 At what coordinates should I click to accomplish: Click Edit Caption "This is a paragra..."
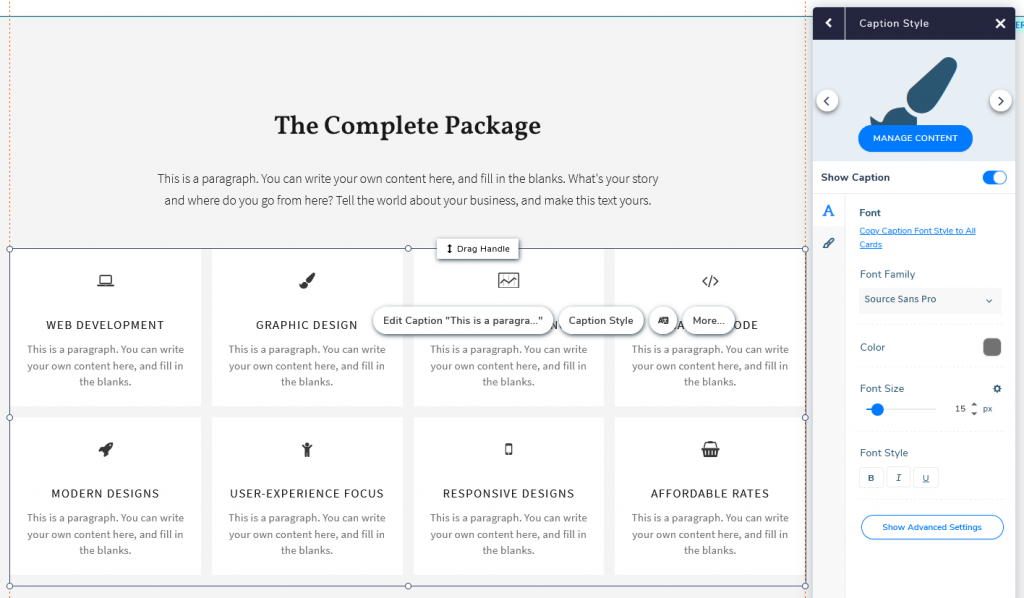(462, 321)
